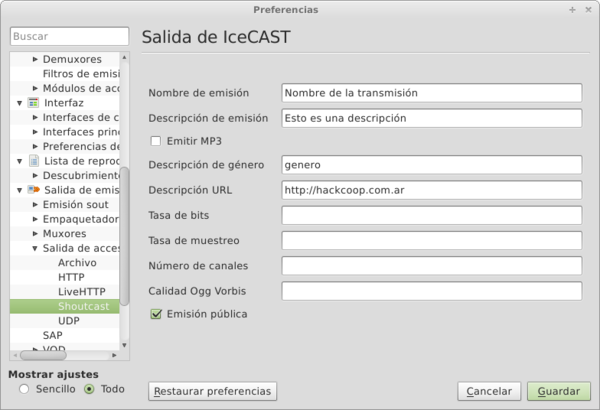This screenshot has height=410, width=600.
Task: Select the UDP tree entry
Action: coord(69,321)
